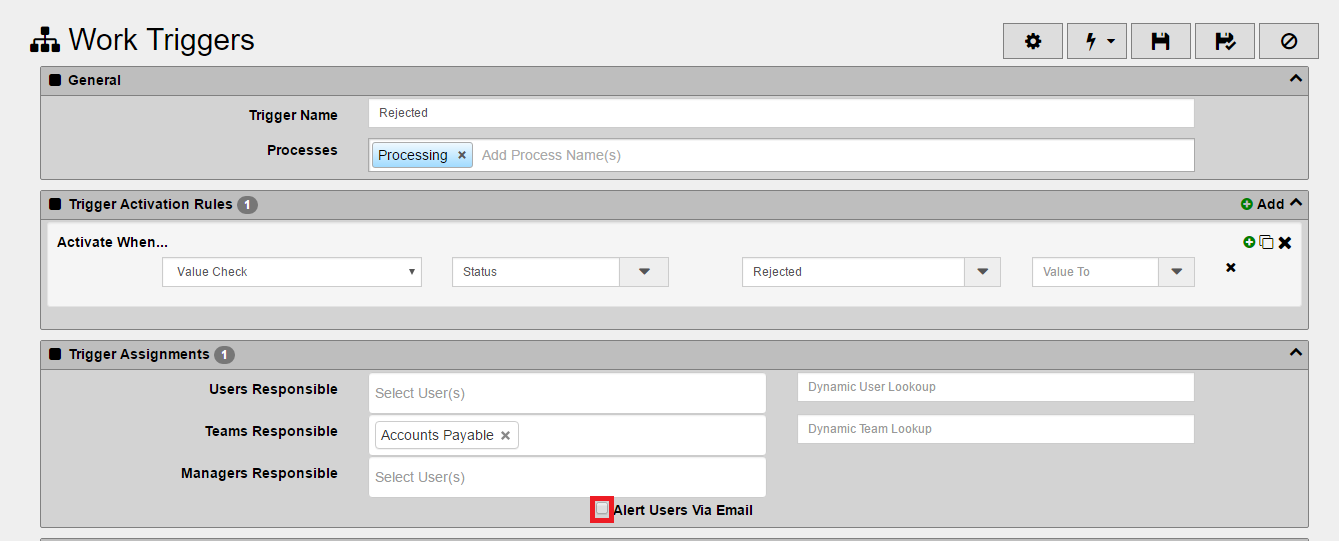Screen dimensions: 1339x541
Task: Click Managers Responsible Select User(s) field
Action: coord(567,477)
